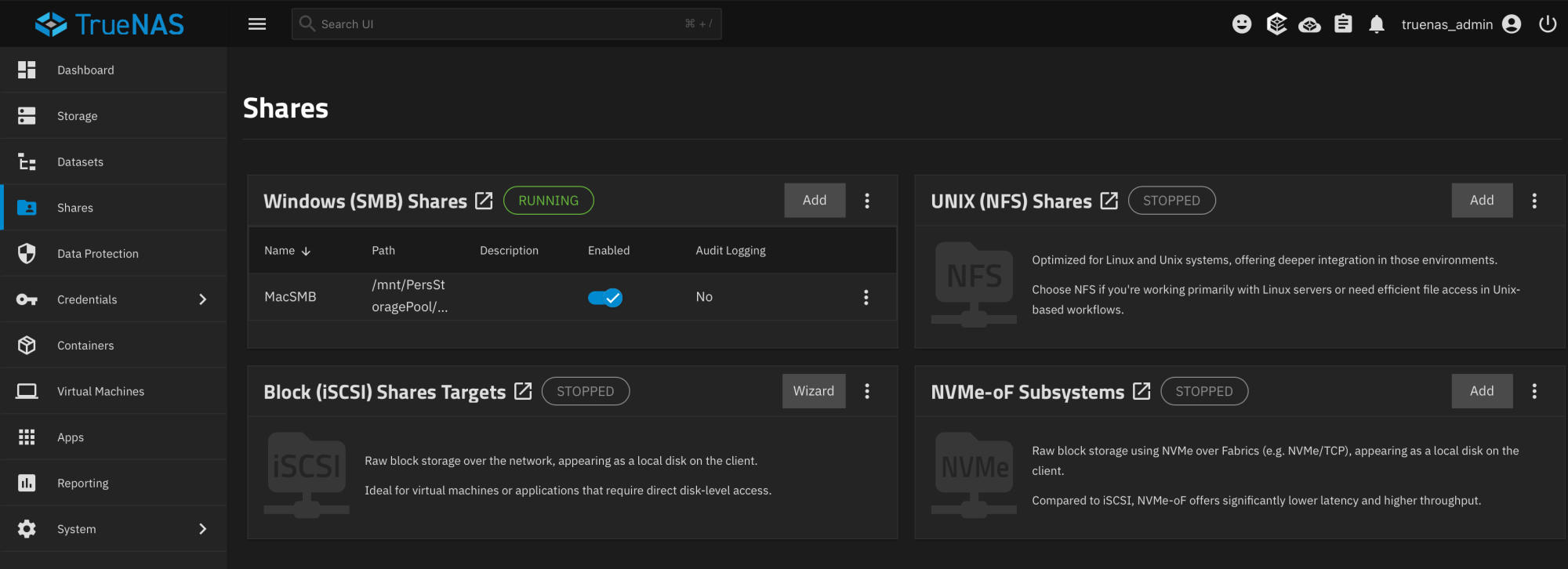Open the jobs clipboard icon

tap(1343, 24)
